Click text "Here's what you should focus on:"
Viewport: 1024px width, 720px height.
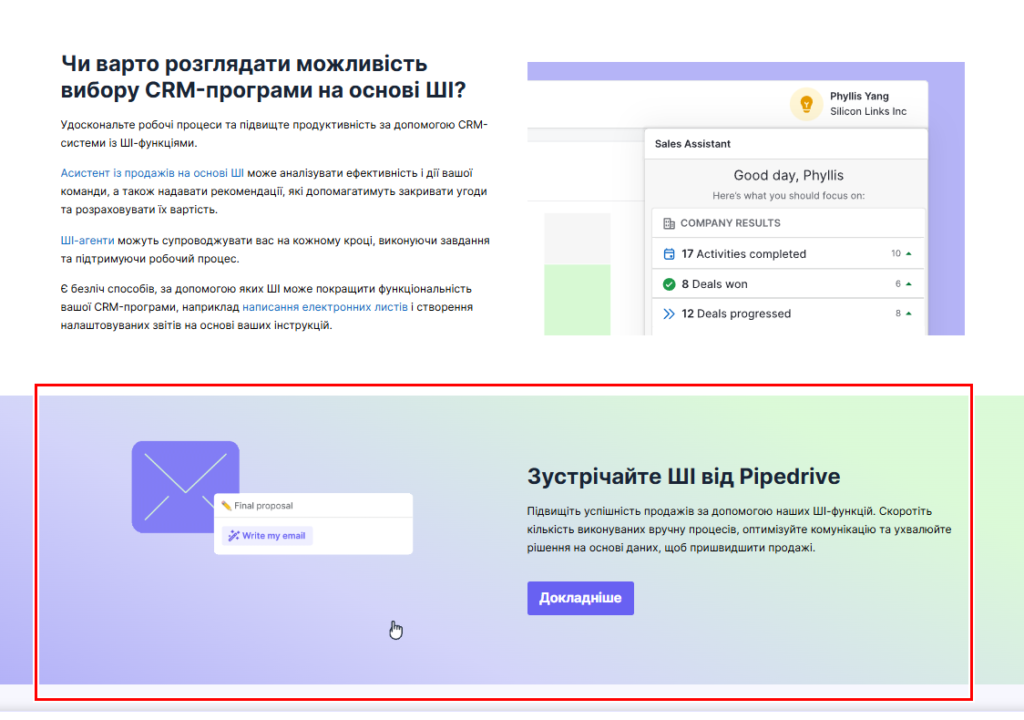tap(788, 195)
